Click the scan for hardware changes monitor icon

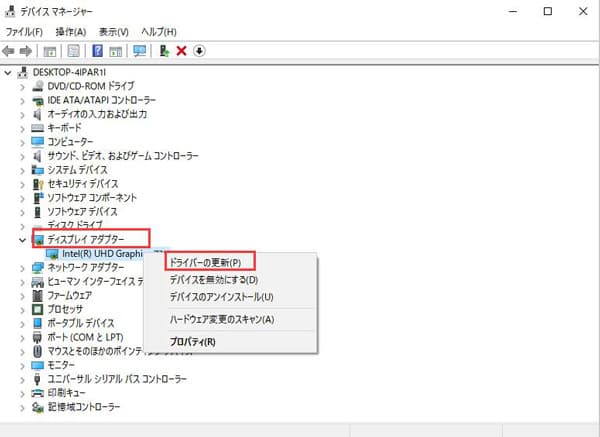[140, 51]
